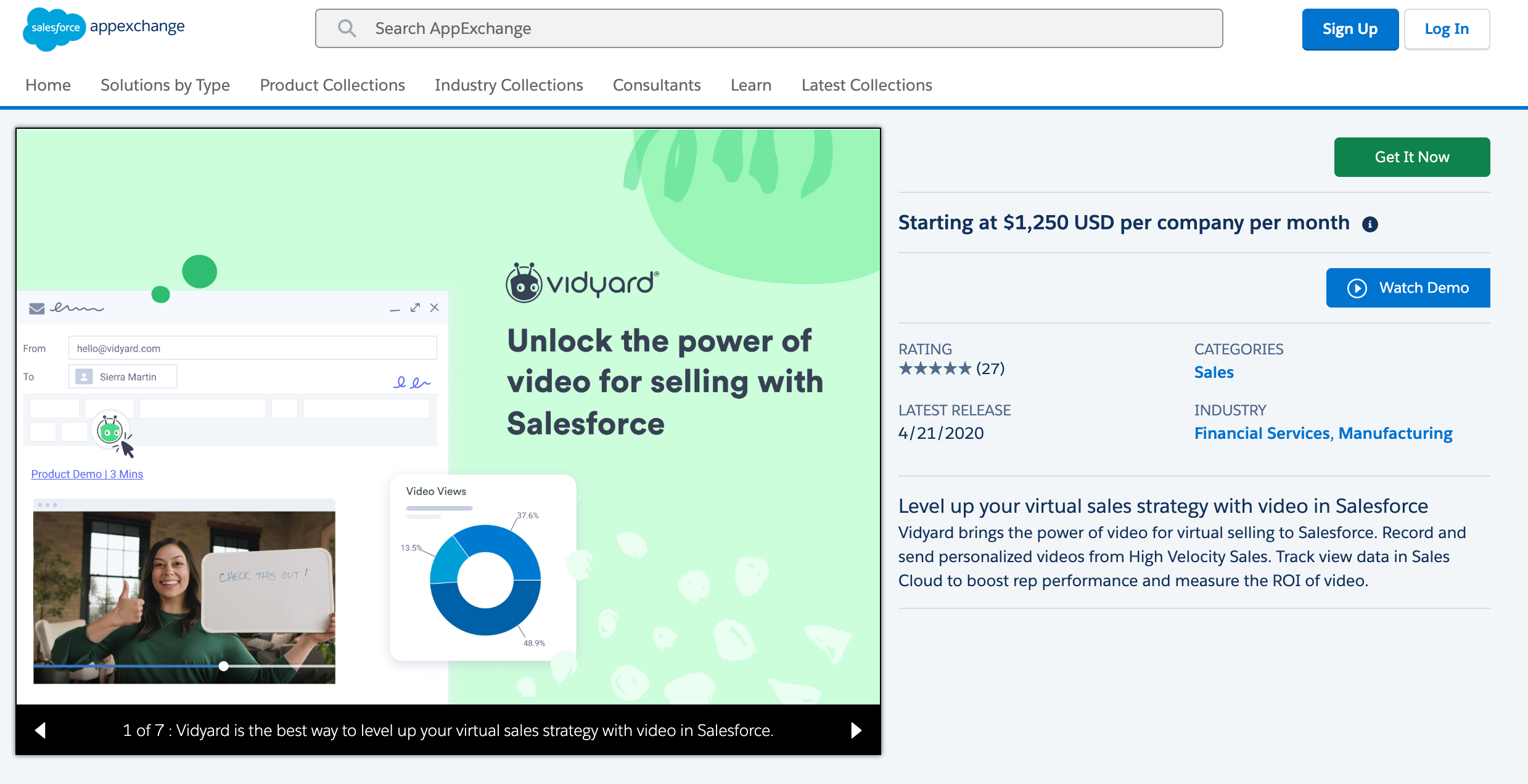Open Manufacturing industry link

point(1395,433)
